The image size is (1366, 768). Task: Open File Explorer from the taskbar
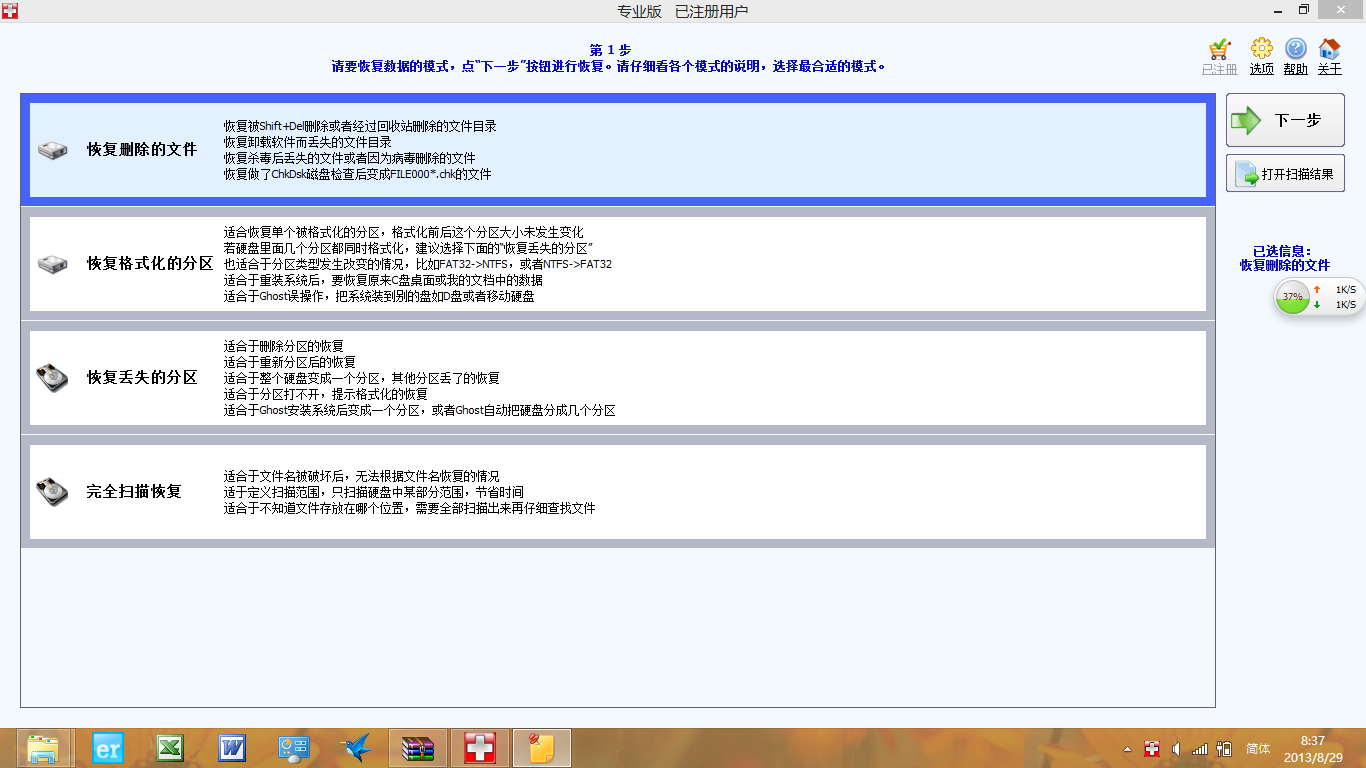(43, 748)
